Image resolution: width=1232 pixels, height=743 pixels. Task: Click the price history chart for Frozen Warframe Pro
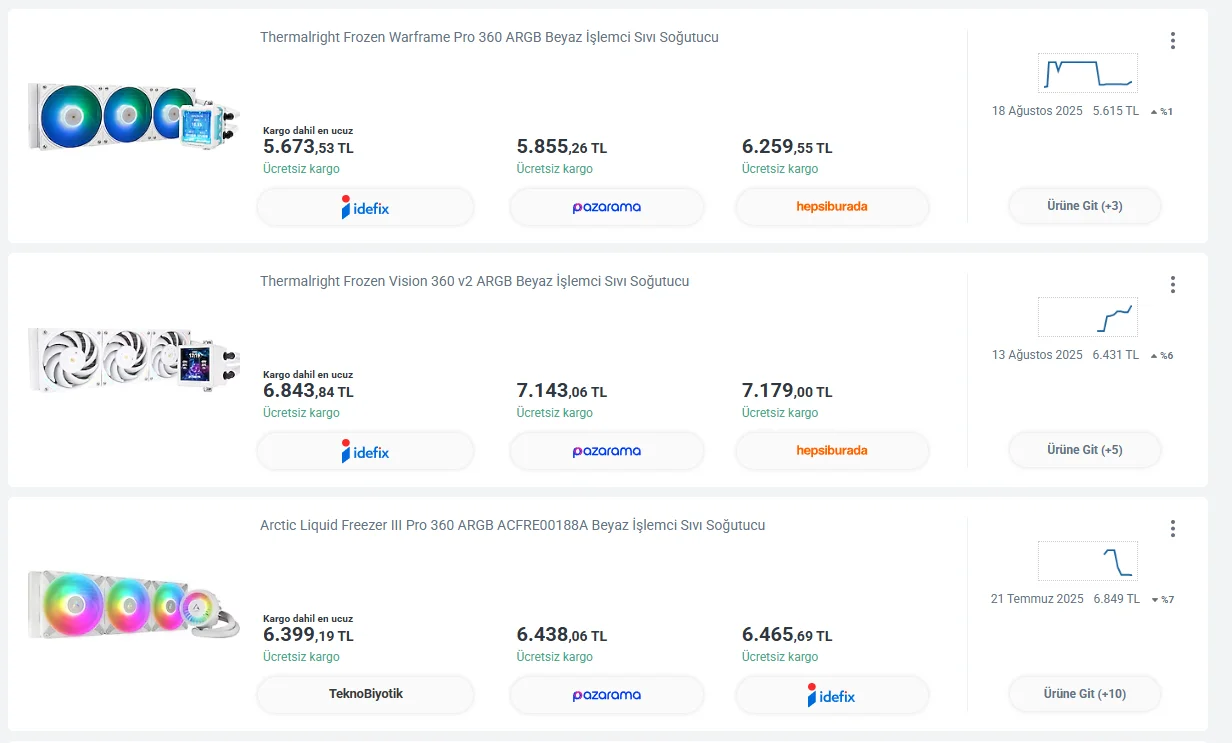(1088, 73)
